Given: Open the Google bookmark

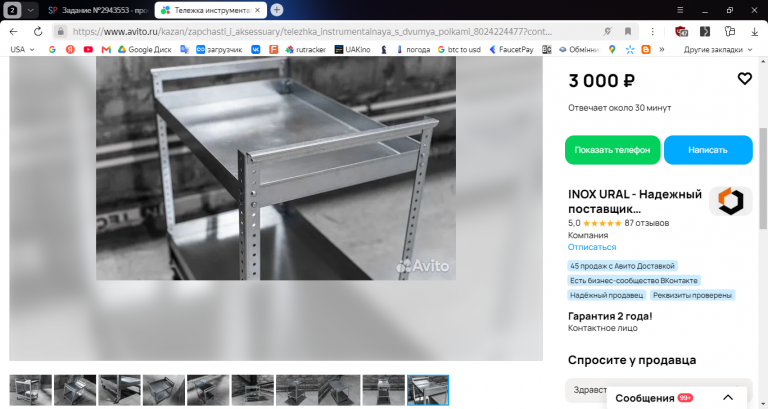Looking at the screenshot, I should 52,49.
